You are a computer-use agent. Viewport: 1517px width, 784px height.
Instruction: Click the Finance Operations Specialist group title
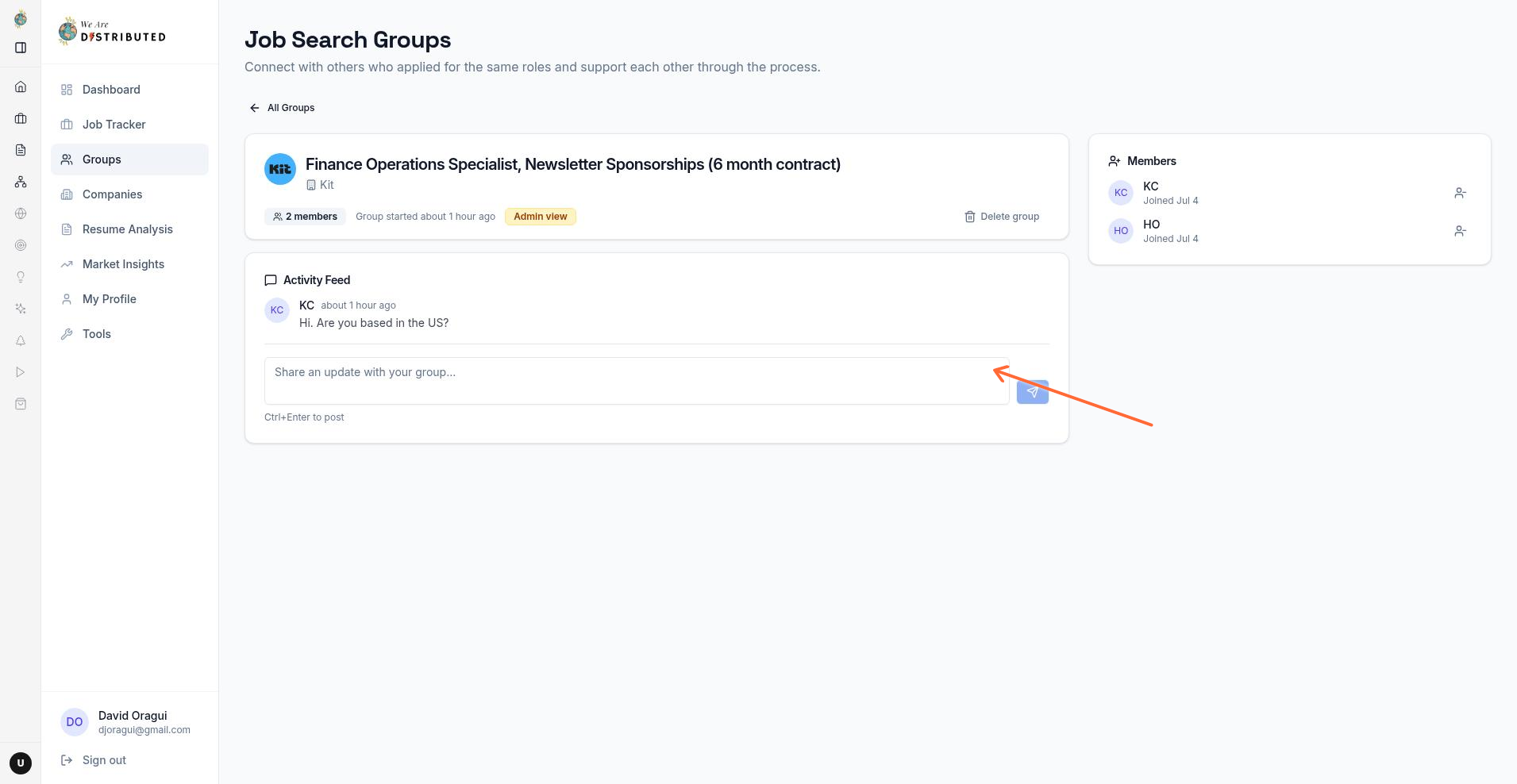pyautogui.click(x=573, y=164)
